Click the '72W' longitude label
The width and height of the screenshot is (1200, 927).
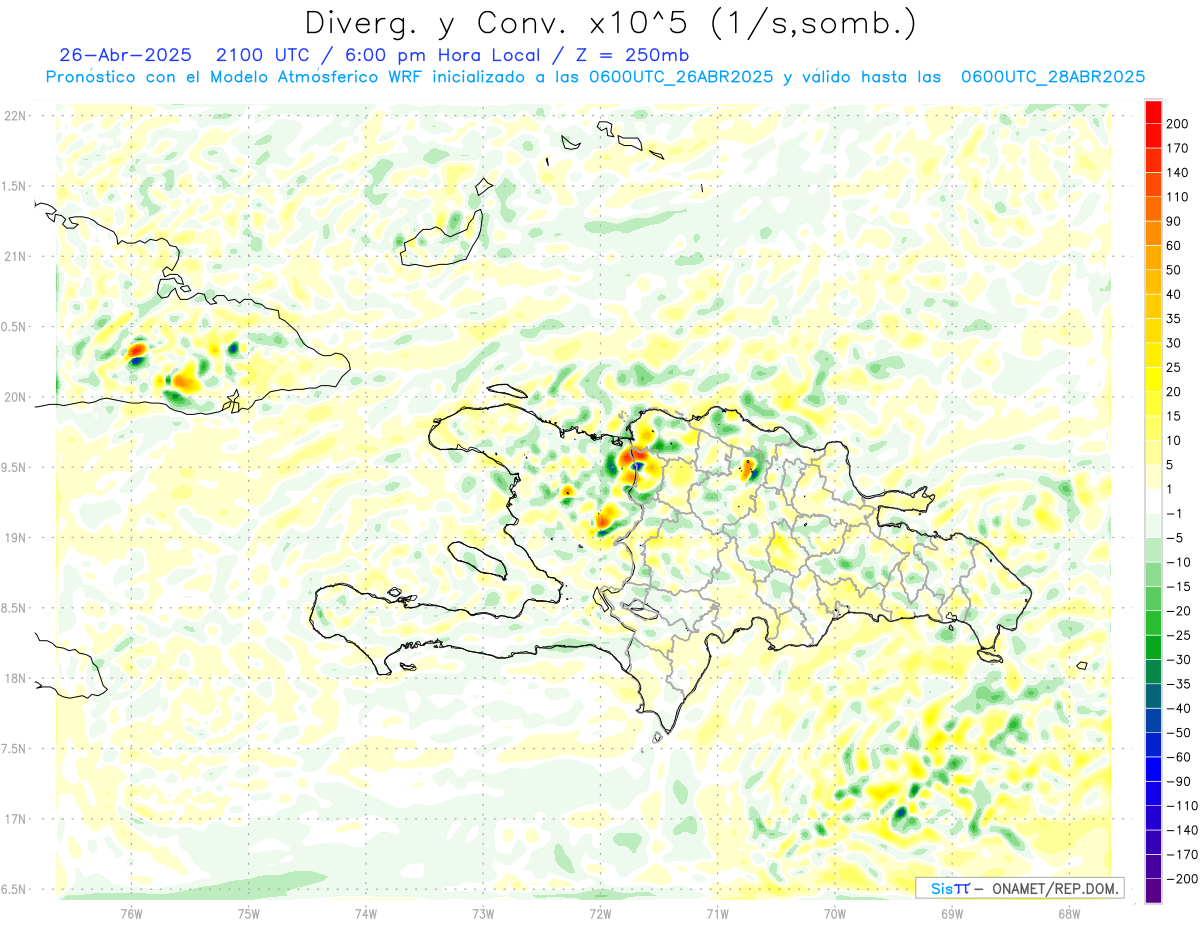[600, 914]
